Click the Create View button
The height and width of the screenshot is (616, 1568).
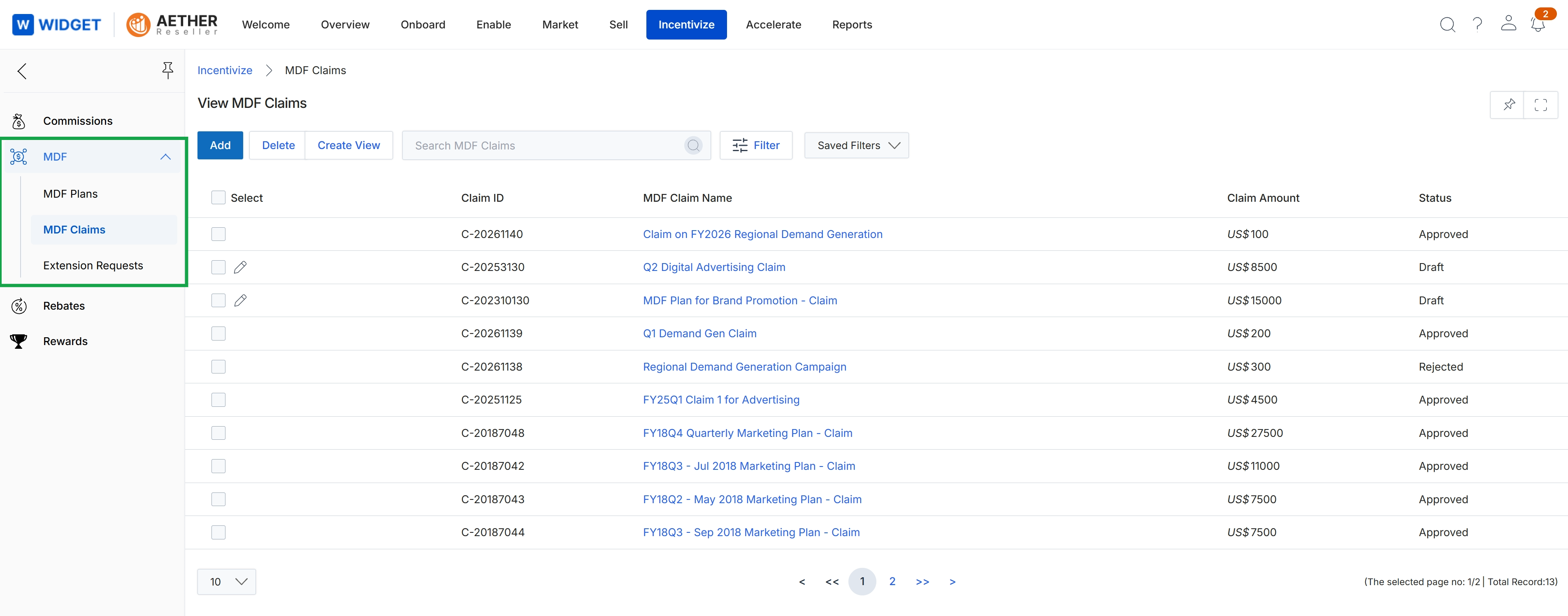click(349, 145)
